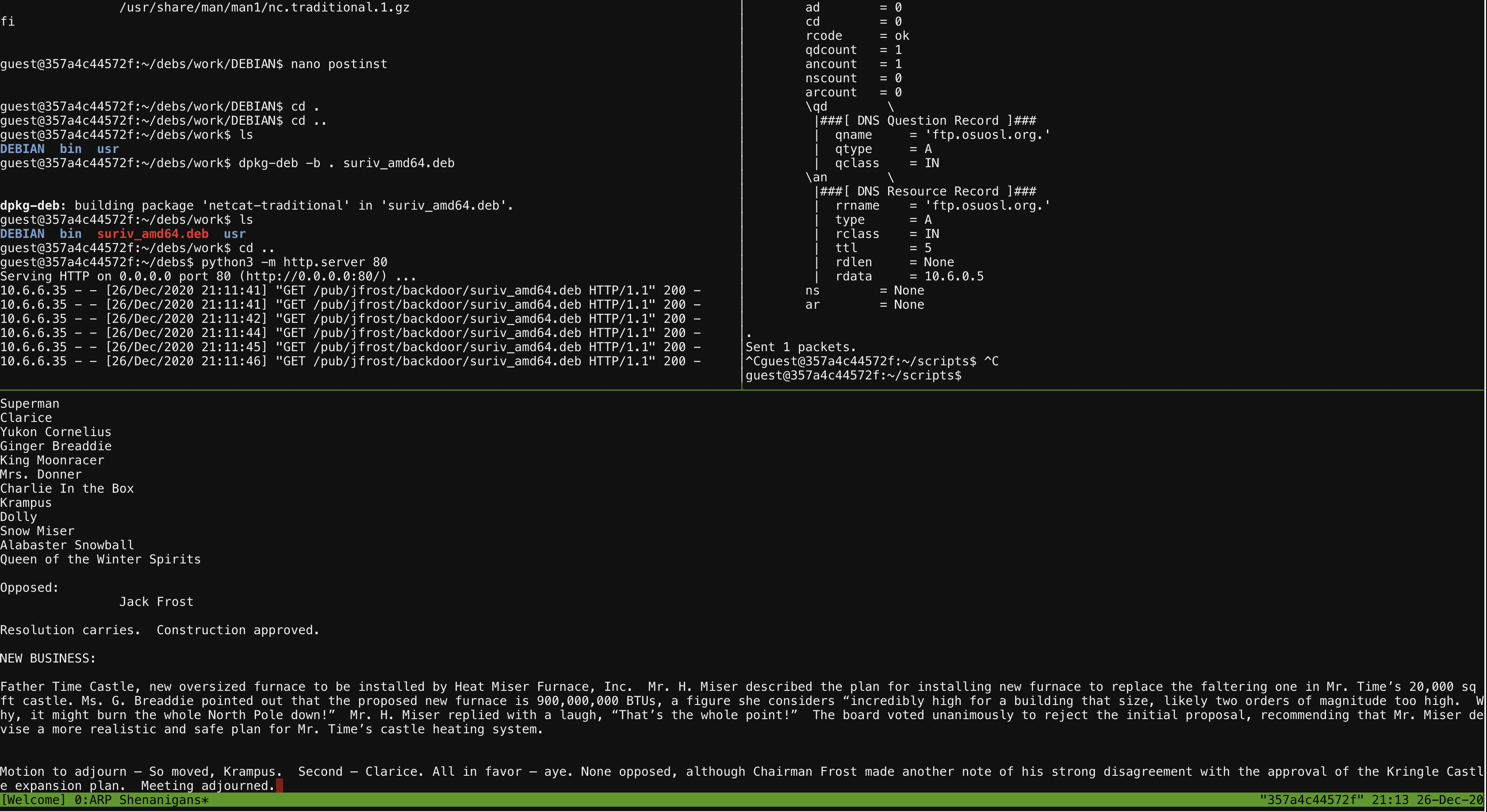Click the GET log entry at 21:11:42
Screen dimensions: 1487x812
350,318
